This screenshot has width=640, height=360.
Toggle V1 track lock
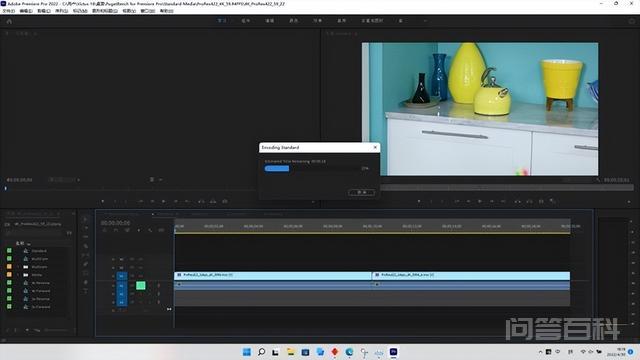coord(113,276)
